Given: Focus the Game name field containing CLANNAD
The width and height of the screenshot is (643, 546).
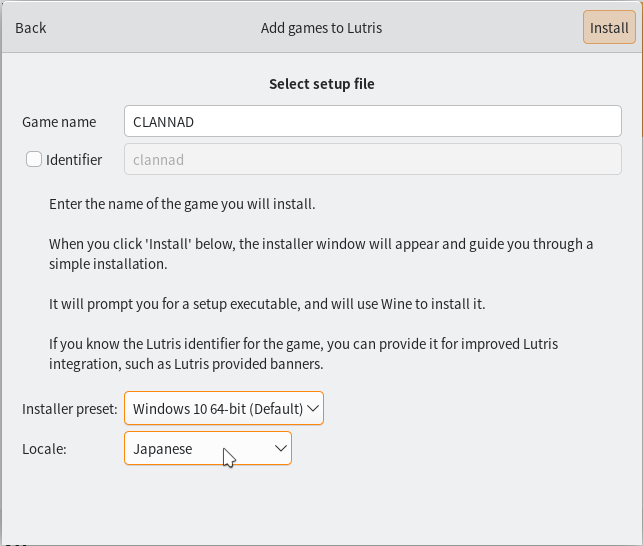Looking at the screenshot, I should pos(372,122).
